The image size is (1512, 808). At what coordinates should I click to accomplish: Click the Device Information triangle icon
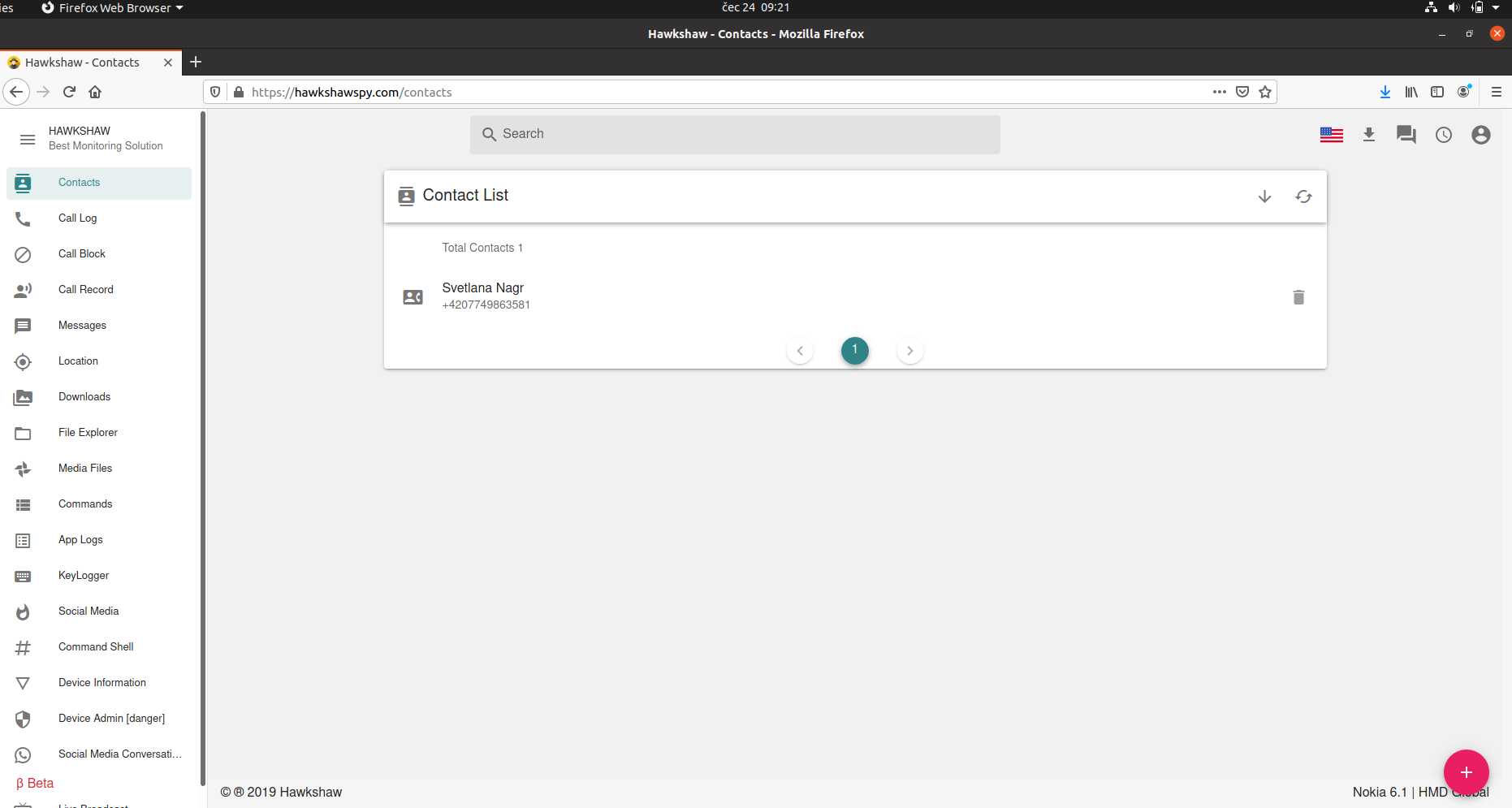23,684
